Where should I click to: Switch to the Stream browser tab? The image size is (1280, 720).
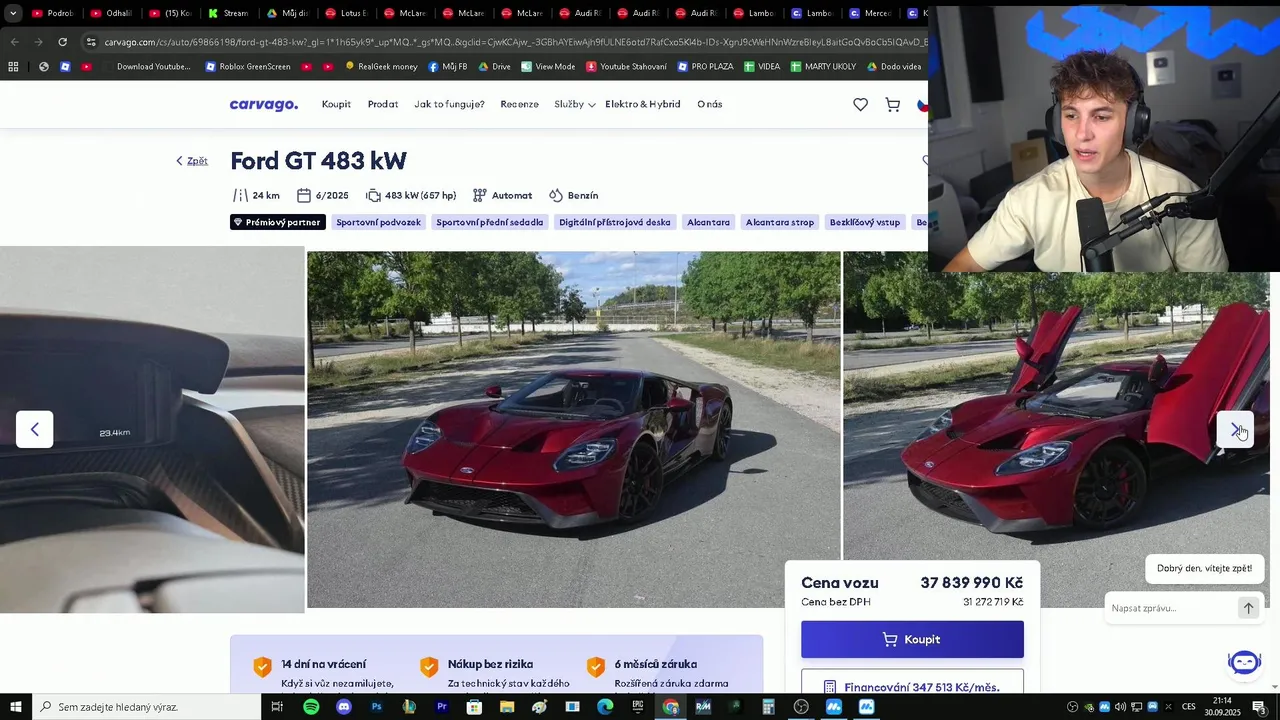[x=228, y=13]
